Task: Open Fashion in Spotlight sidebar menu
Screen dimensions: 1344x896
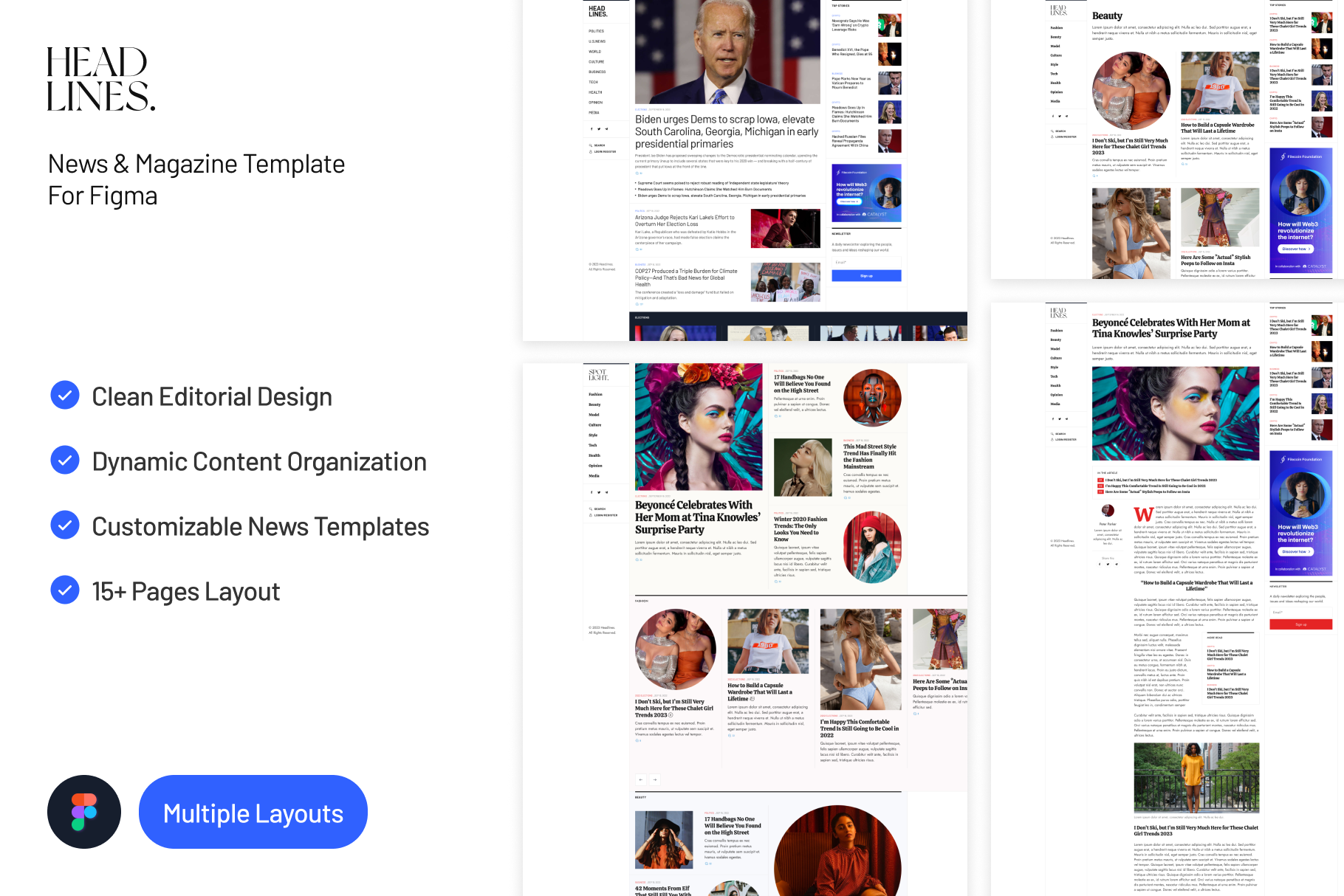Action: coord(595,394)
